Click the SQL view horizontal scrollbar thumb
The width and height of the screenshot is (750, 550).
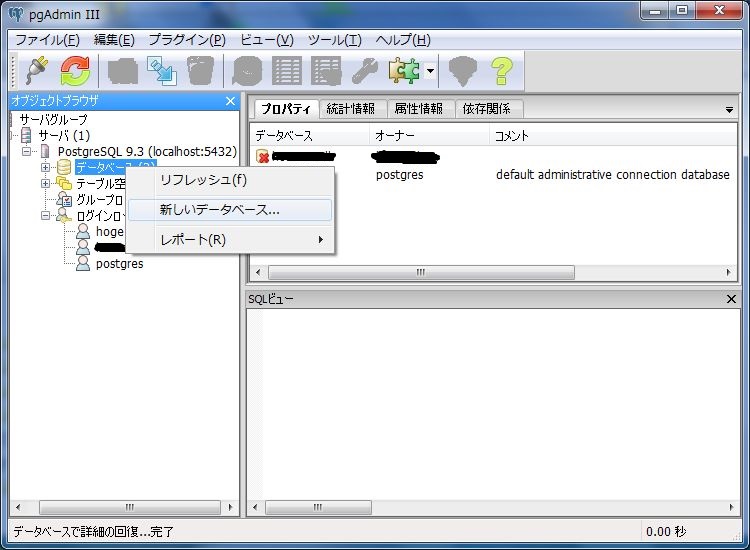(318, 507)
